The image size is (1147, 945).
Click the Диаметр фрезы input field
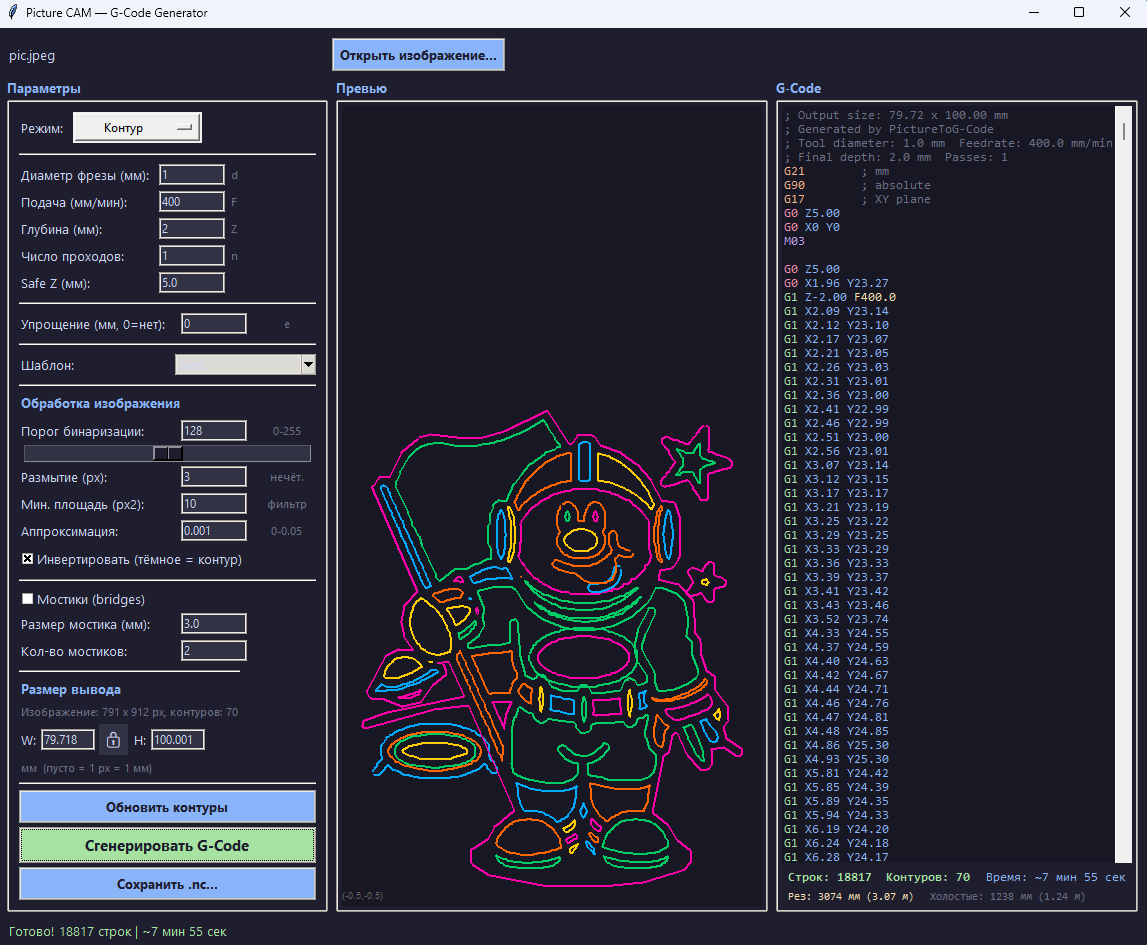[x=192, y=175]
